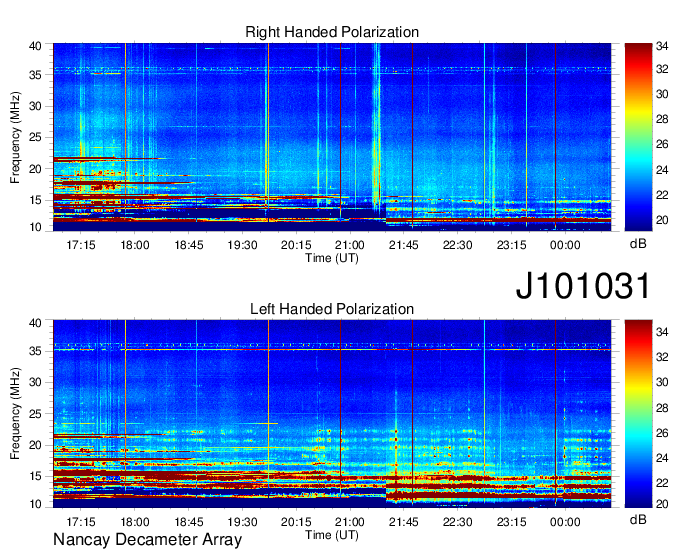Click the 23:15 time tick on the right-handed plot
The width and height of the screenshot is (680, 552).
coord(511,245)
